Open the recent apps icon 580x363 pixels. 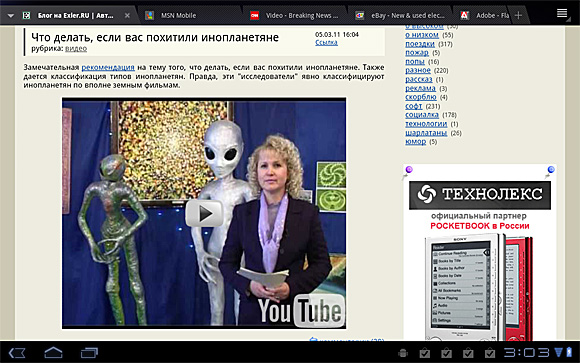tap(89, 353)
